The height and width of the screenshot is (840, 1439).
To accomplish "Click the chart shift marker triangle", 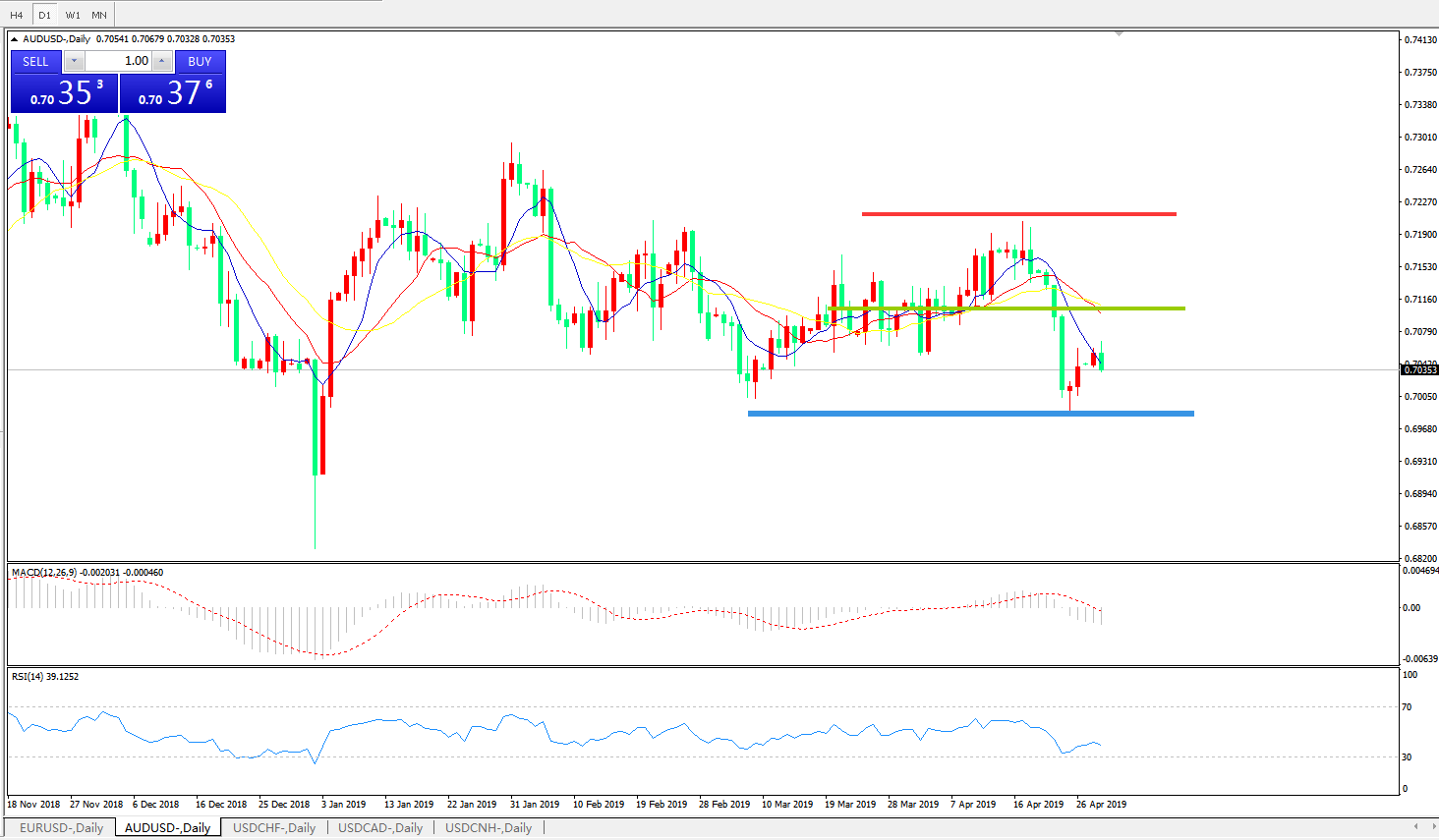I will tap(1119, 34).
